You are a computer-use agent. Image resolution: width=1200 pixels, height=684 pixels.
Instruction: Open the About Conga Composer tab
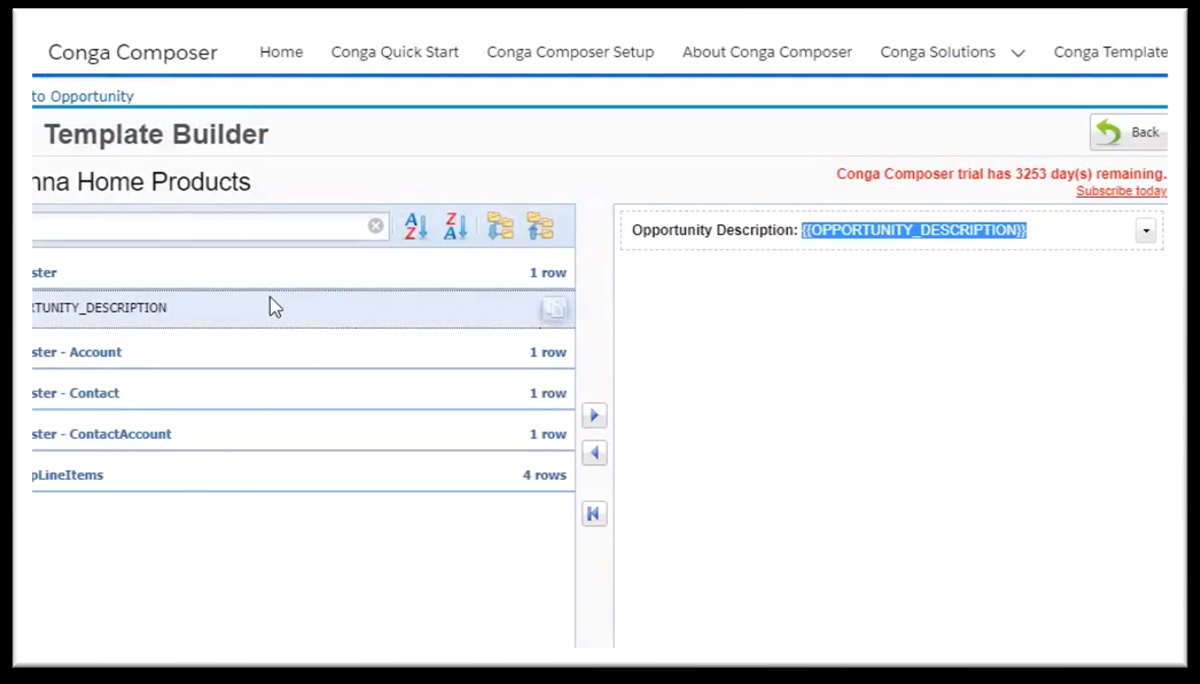click(767, 52)
